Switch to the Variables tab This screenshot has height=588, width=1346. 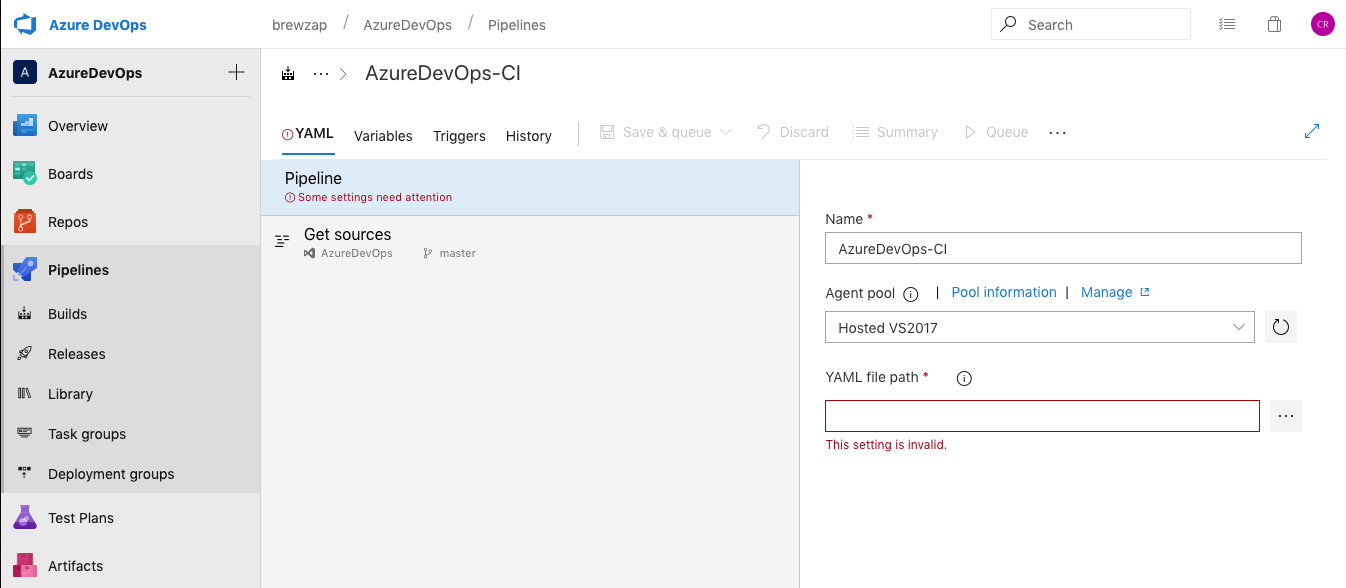(x=383, y=136)
